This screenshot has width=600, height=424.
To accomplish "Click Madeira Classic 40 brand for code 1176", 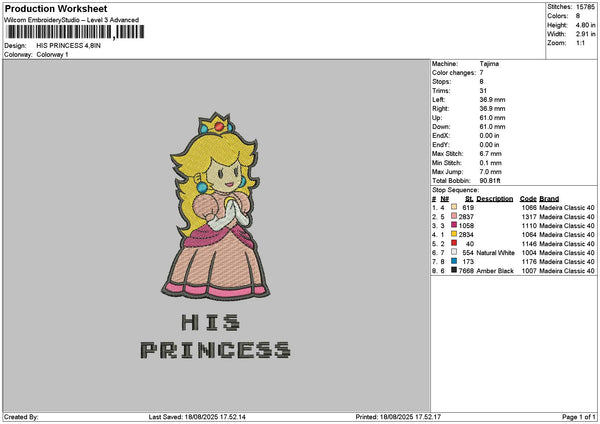I will coord(567,261).
